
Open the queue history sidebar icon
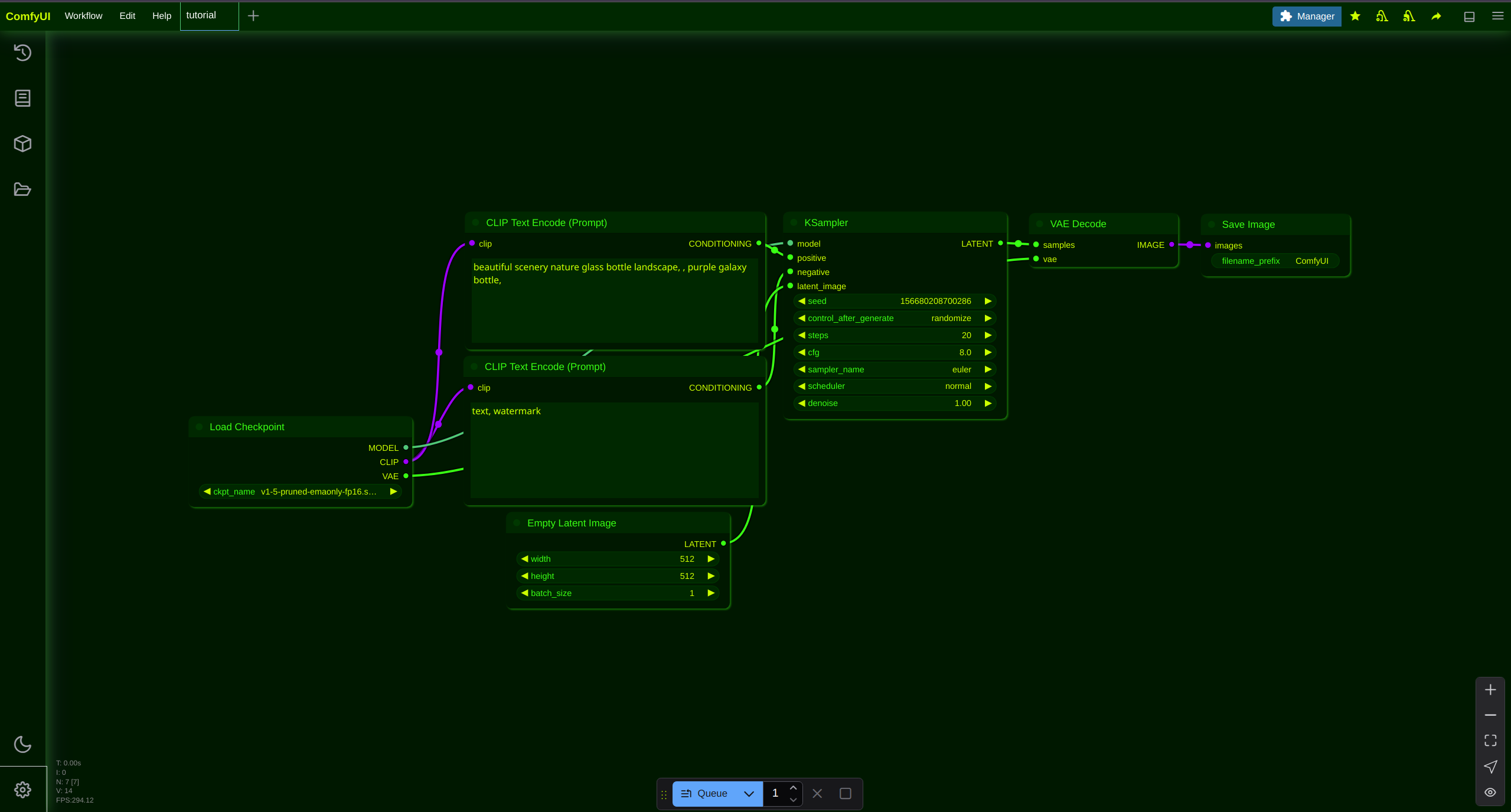22,53
